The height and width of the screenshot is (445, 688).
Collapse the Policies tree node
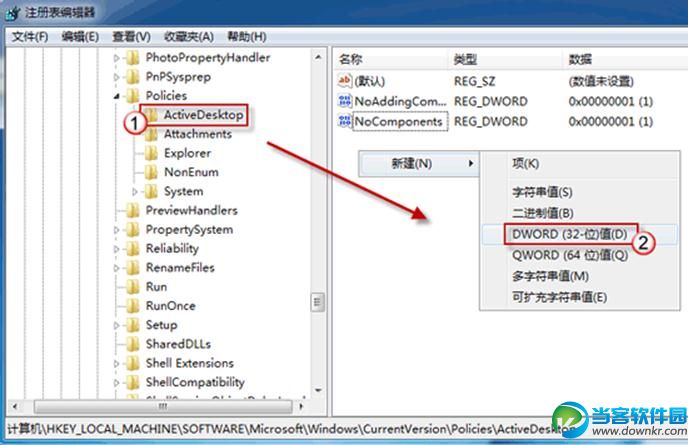point(116,96)
